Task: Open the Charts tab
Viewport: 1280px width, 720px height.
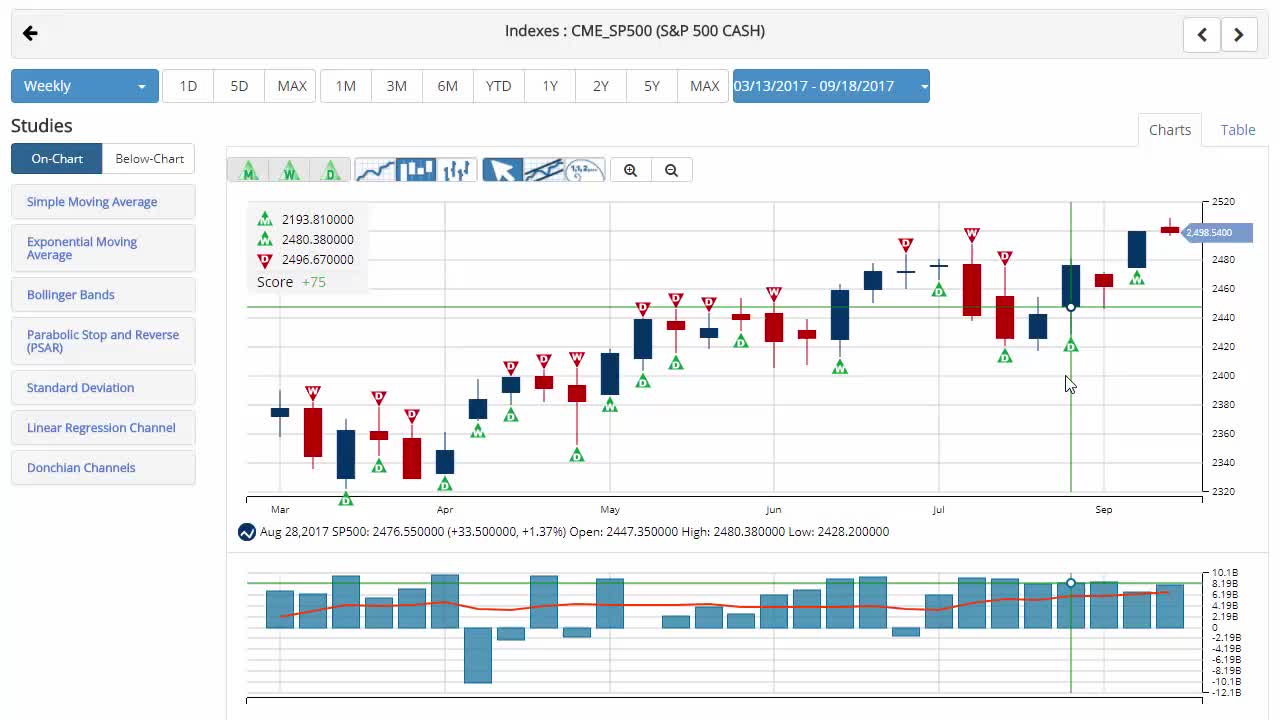Action: point(1170,130)
